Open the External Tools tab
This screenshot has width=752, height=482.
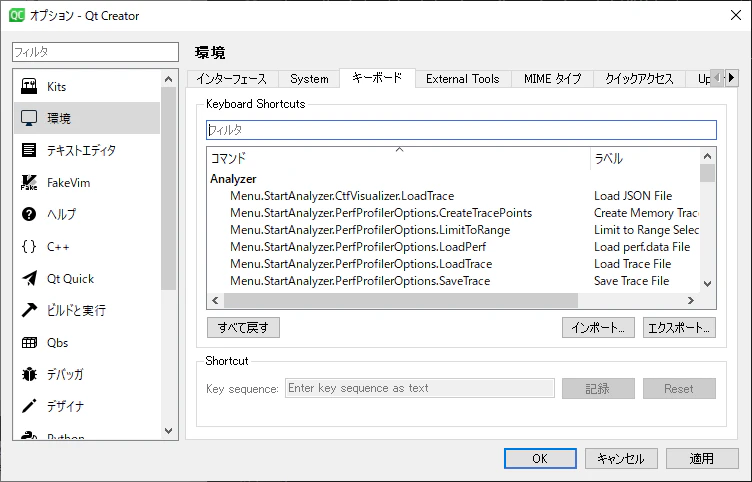point(463,79)
